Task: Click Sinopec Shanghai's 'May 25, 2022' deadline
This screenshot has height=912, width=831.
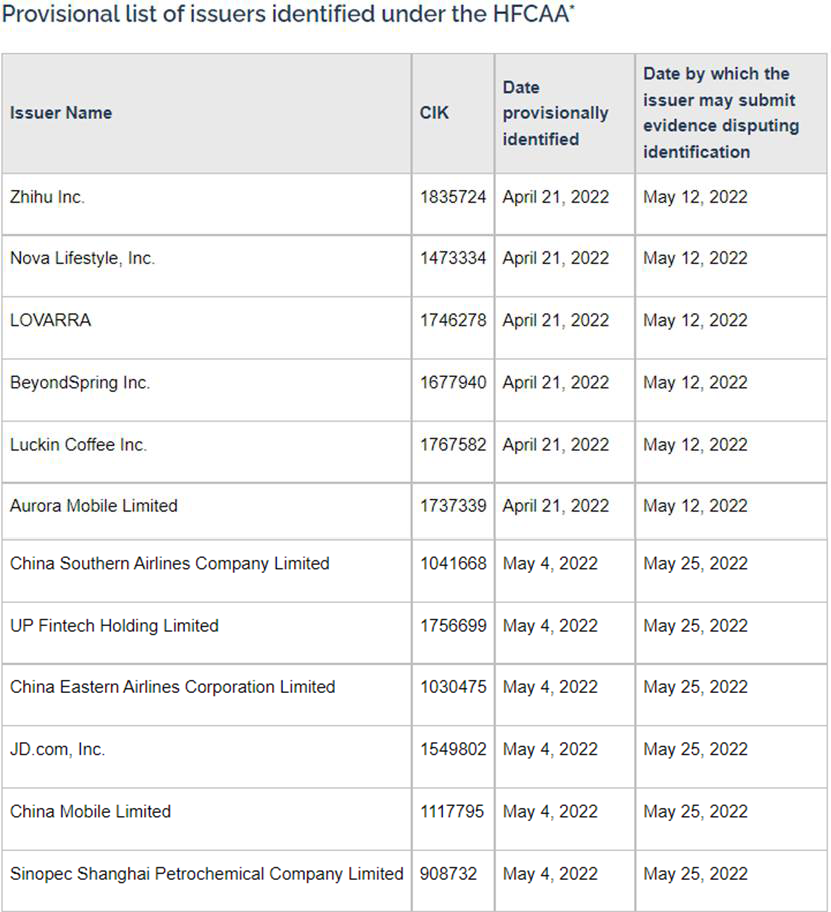Action: click(696, 874)
